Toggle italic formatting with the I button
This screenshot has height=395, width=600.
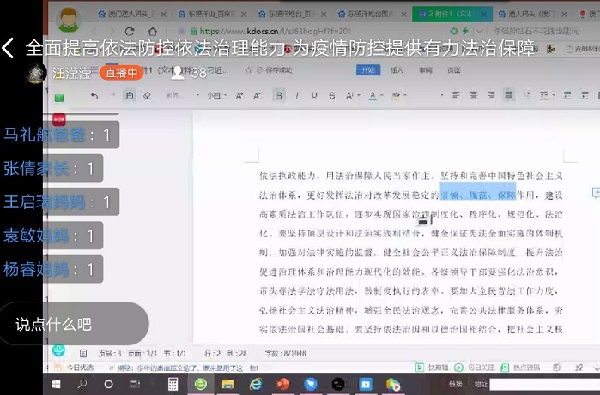(x=297, y=96)
